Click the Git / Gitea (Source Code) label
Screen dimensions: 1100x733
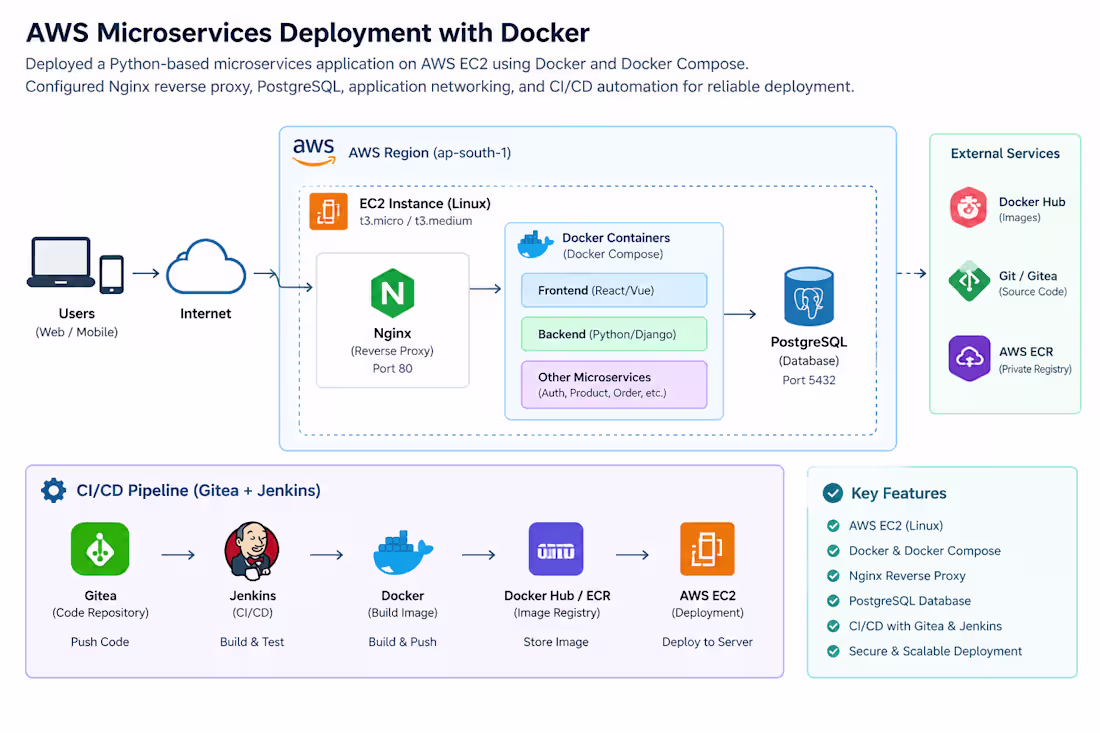point(1033,283)
